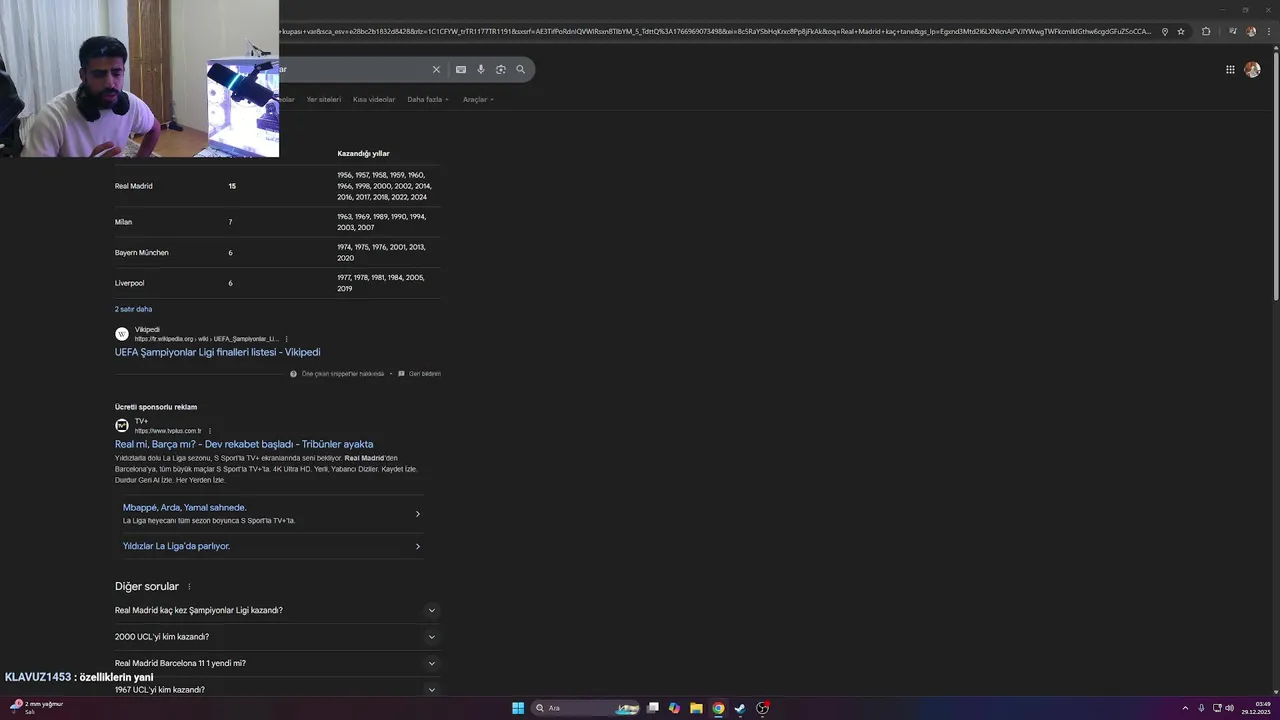Click the page vertical scrollbar thumb

click(1275, 175)
